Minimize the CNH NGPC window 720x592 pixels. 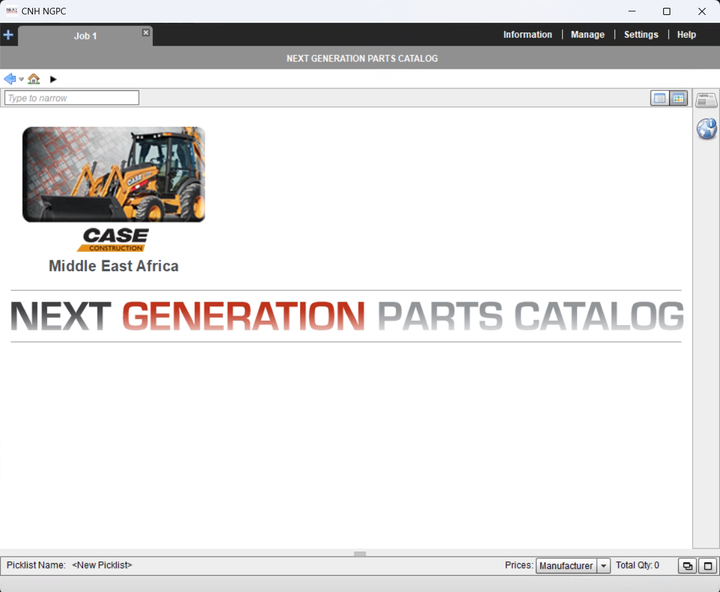click(632, 11)
